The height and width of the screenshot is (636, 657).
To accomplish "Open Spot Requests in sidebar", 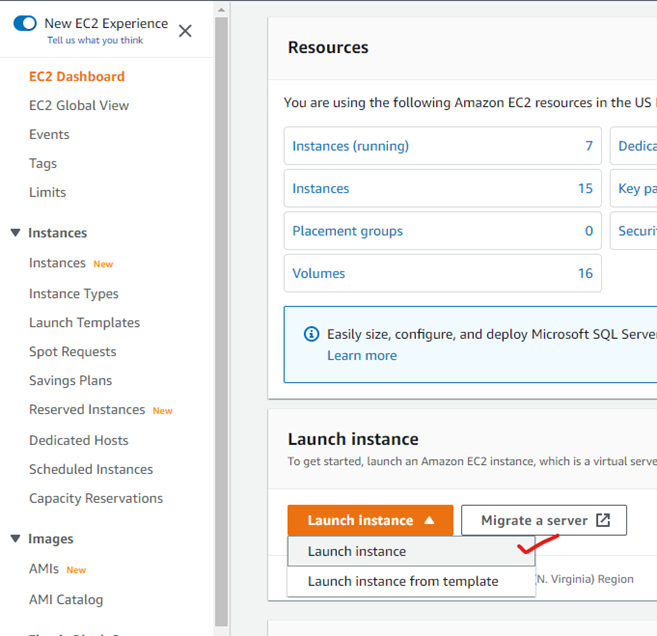I will click(x=72, y=352).
